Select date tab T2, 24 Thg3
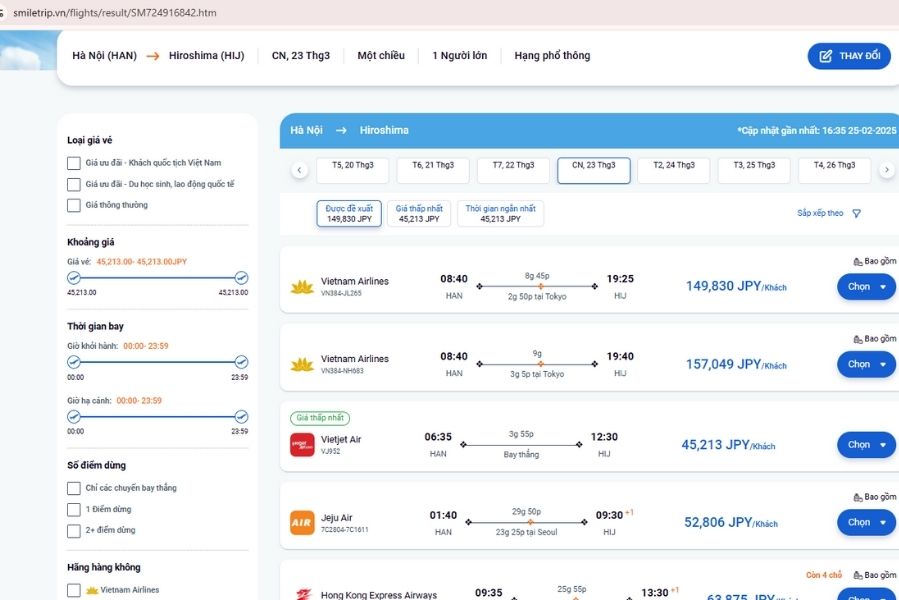This screenshot has width=899, height=600. coord(674,170)
